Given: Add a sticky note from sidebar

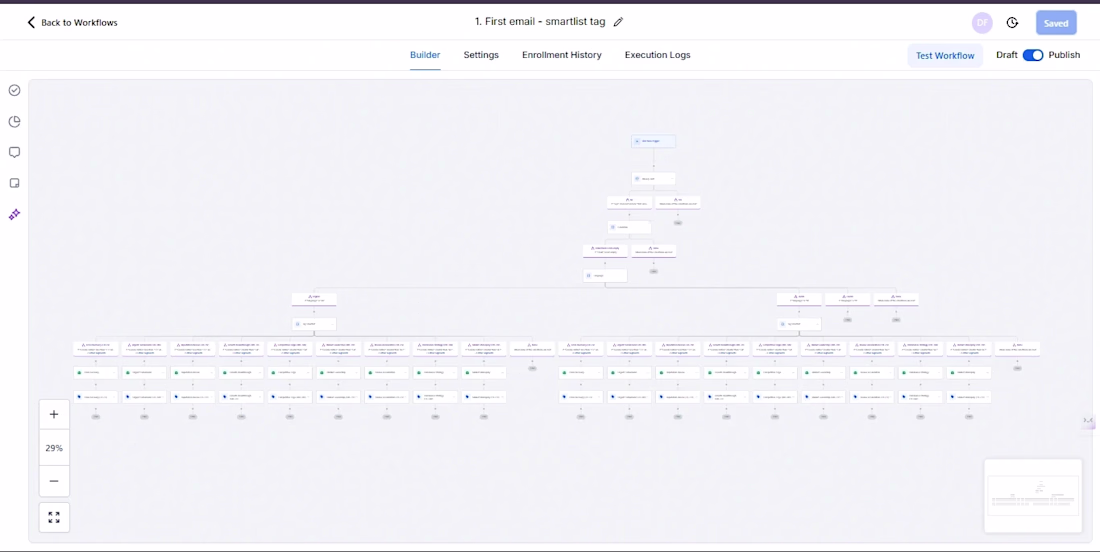Looking at the screenshot, I should tap(14, 183).
